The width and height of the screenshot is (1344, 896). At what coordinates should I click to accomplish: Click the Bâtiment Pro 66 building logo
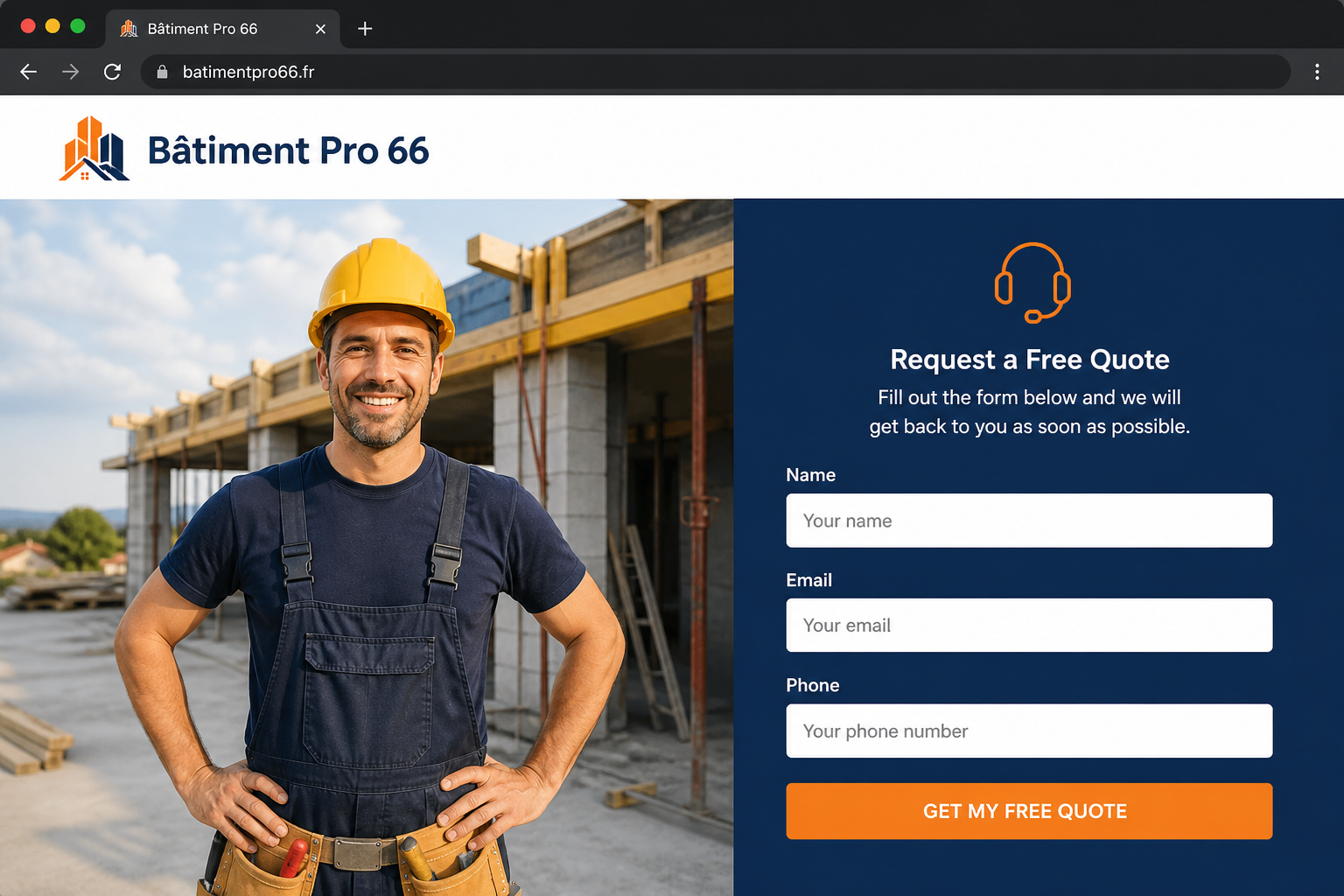[94, 149]
